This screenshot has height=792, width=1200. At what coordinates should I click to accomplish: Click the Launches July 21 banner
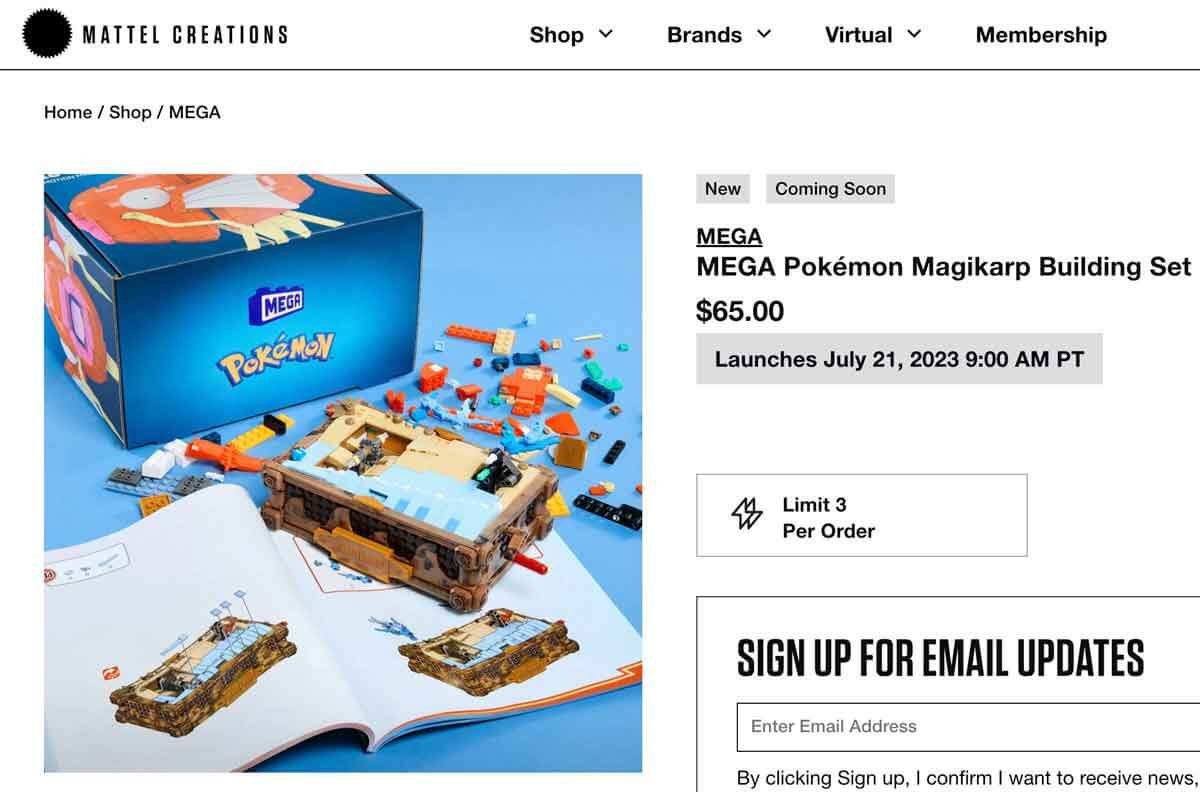click(900, 358)
